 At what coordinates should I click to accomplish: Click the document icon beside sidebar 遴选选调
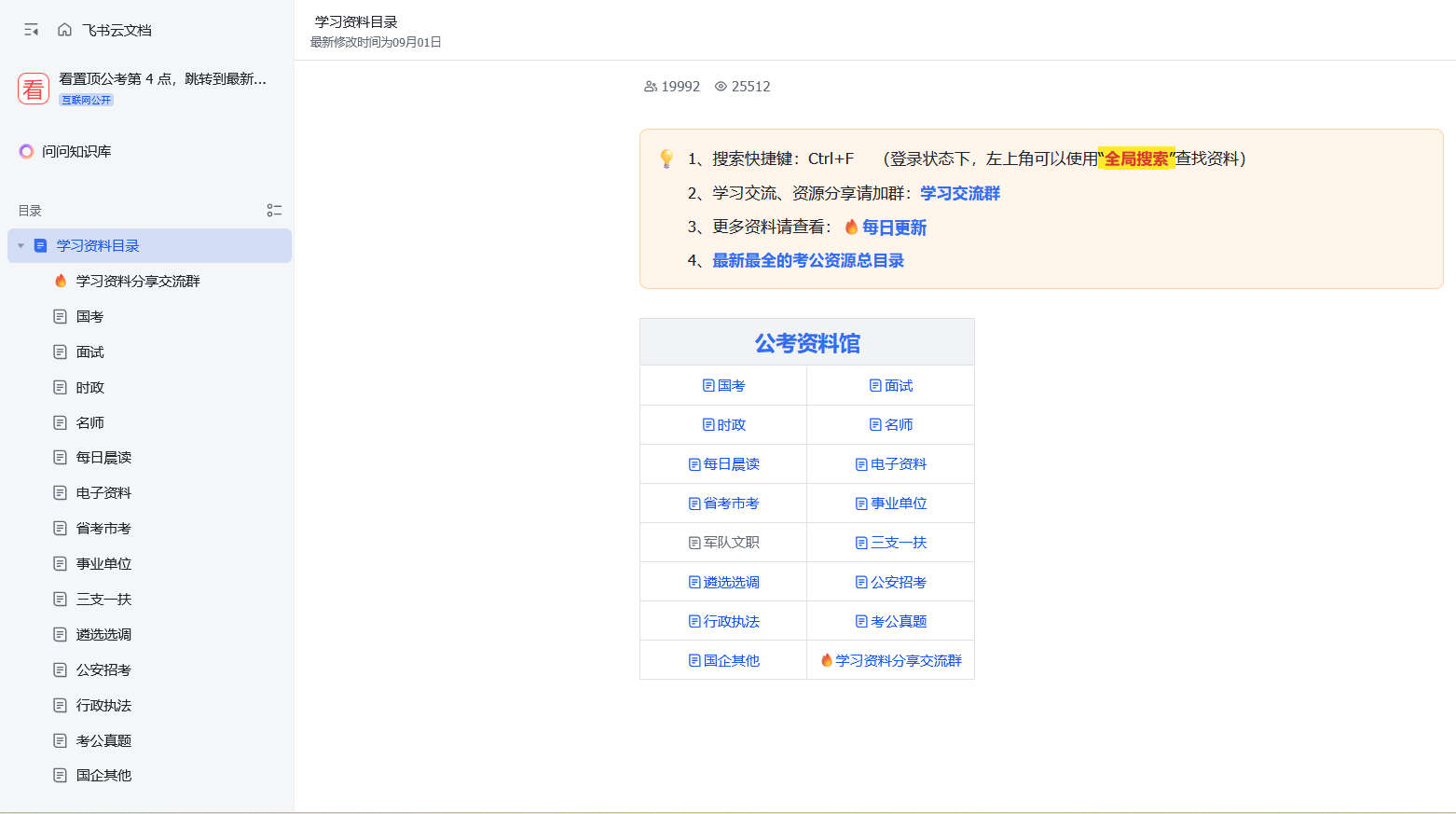click(60, 635)
